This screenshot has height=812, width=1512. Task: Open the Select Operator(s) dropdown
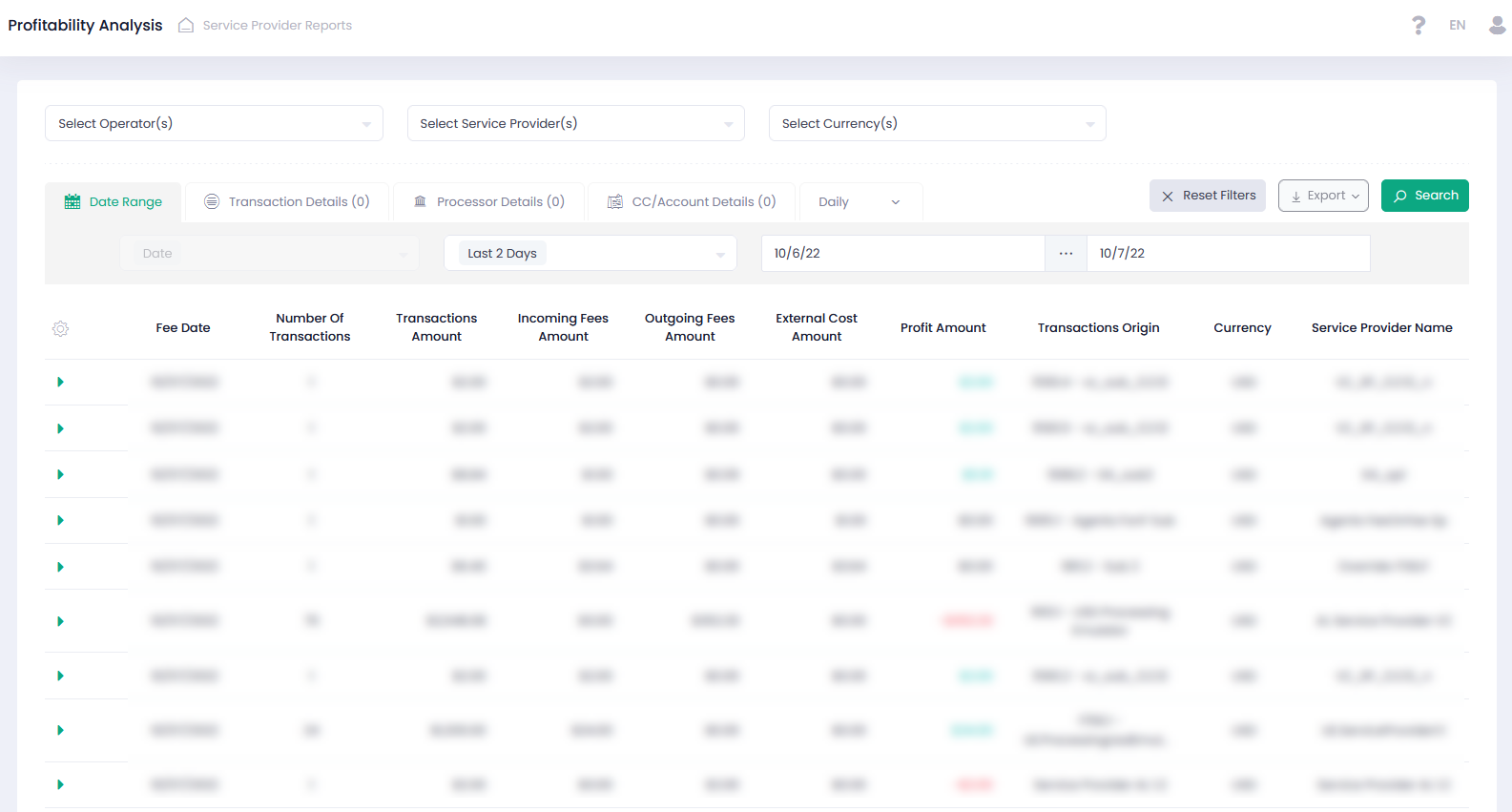pos(214,124)
